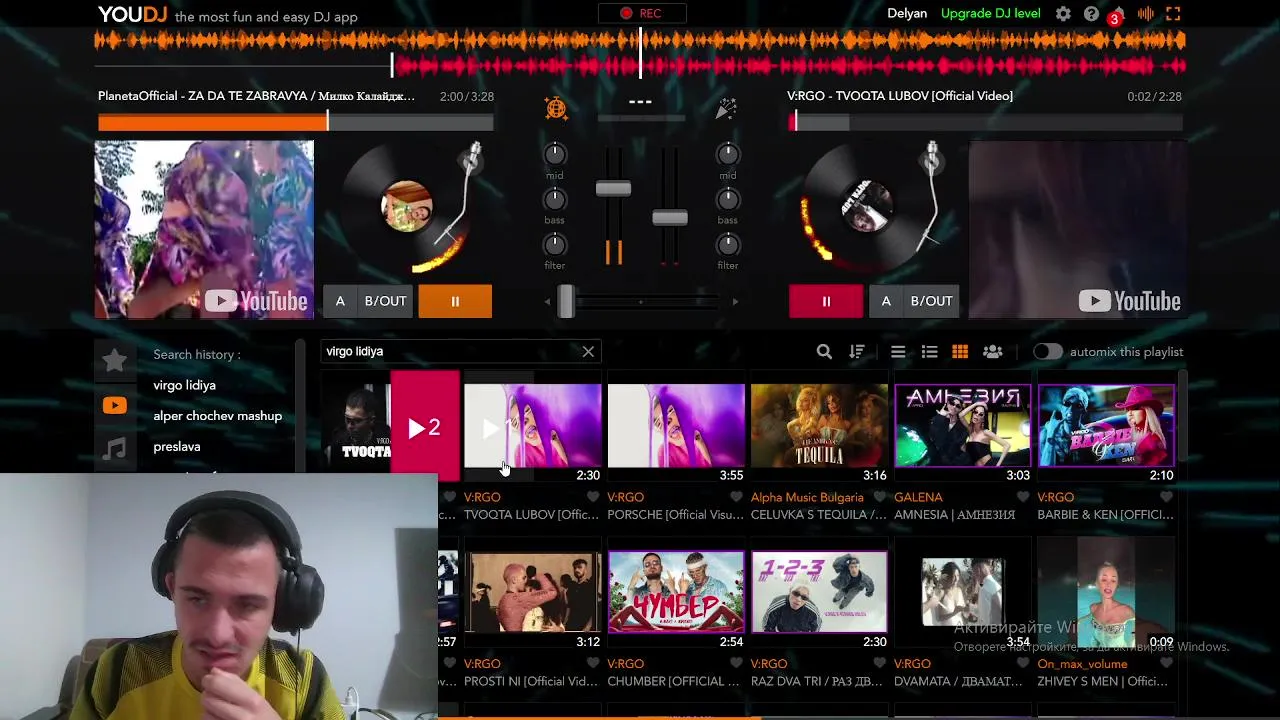Load track to deck 2 via red button
The image size is (1280, 720).
click(425, 428)
